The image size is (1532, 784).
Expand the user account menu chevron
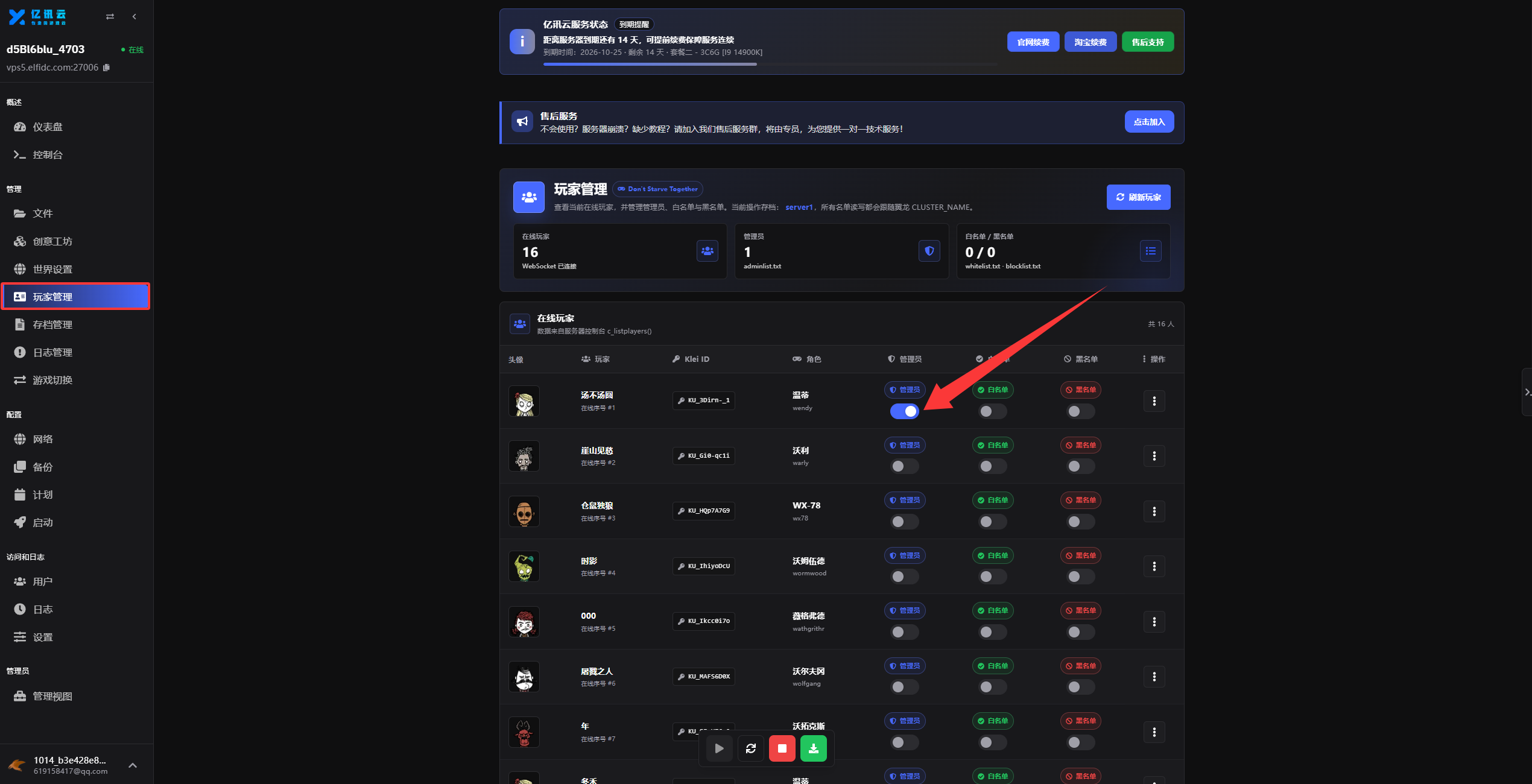pos(133,765)
